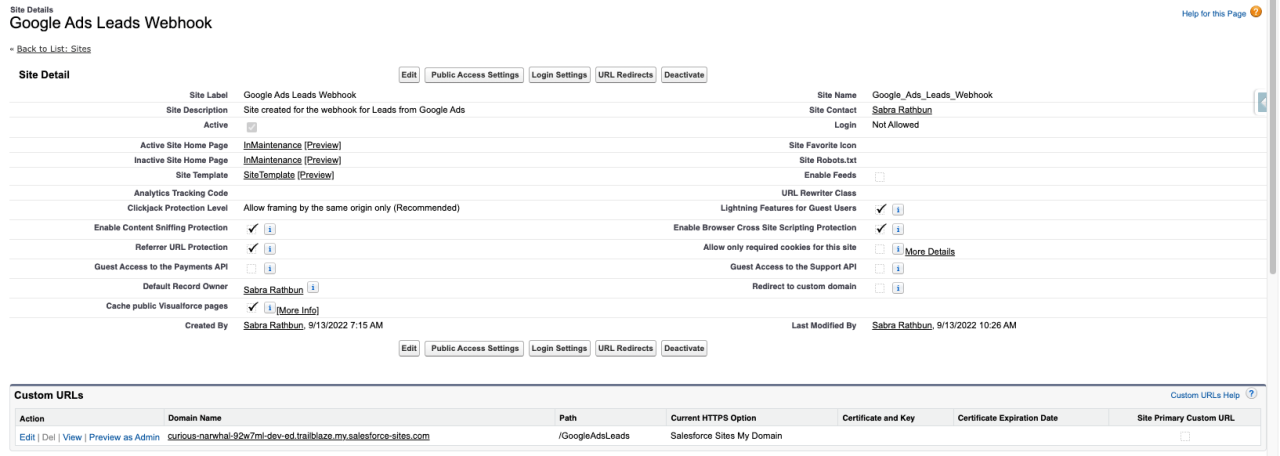Toggle Site Primary Custom URL checkbox
This screenshot has width=1280, height=456.
[x=1185, y=437]
